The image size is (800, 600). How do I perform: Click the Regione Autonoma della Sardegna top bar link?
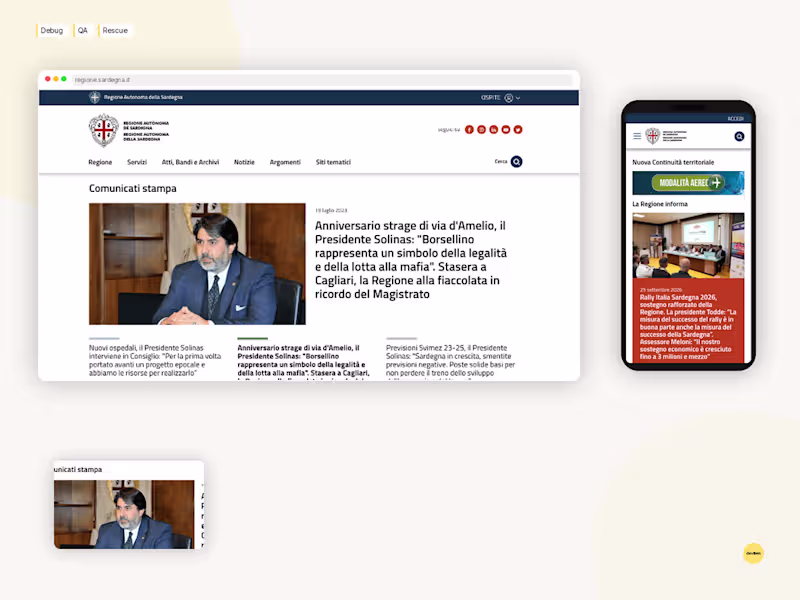pos(143,97)
